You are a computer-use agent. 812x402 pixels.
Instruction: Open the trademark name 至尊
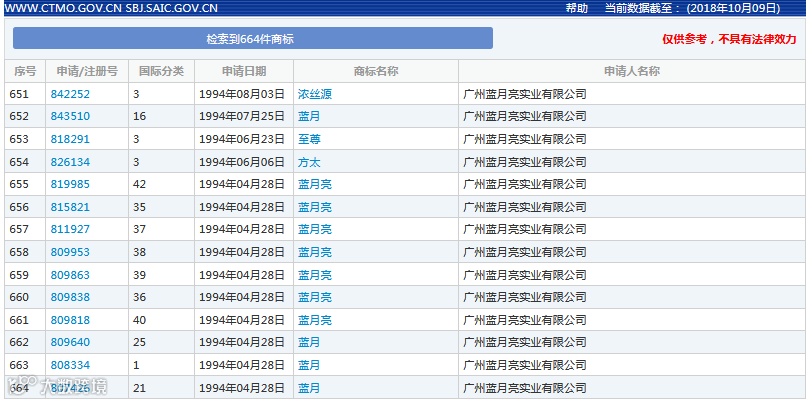[309, 139]
